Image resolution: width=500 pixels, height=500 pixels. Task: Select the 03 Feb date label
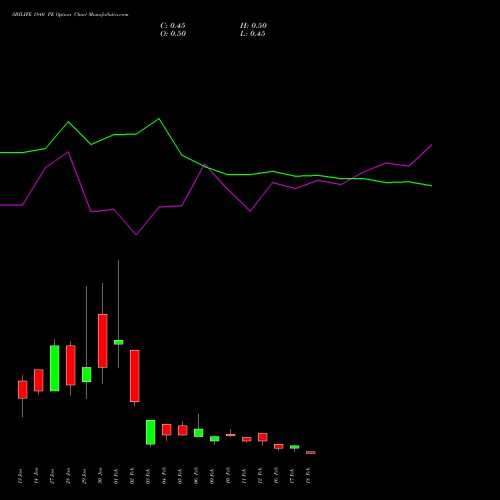pyautogui.click(x=148, y=476)
